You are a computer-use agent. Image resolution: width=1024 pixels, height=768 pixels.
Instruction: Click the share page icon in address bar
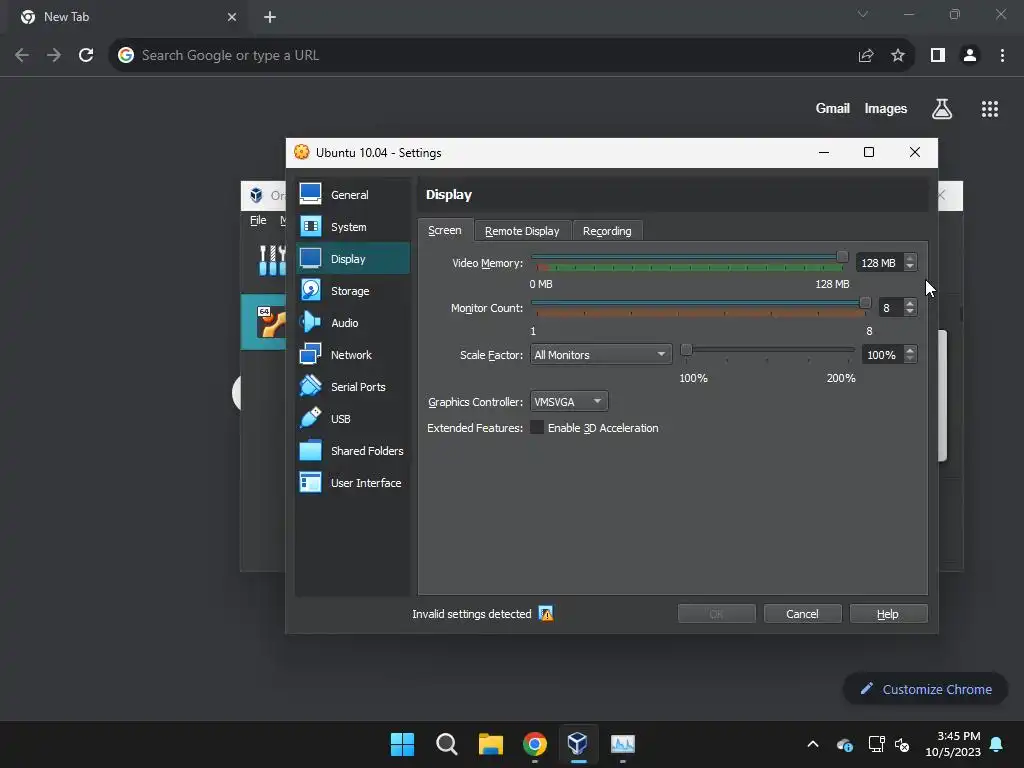[866, 56]
